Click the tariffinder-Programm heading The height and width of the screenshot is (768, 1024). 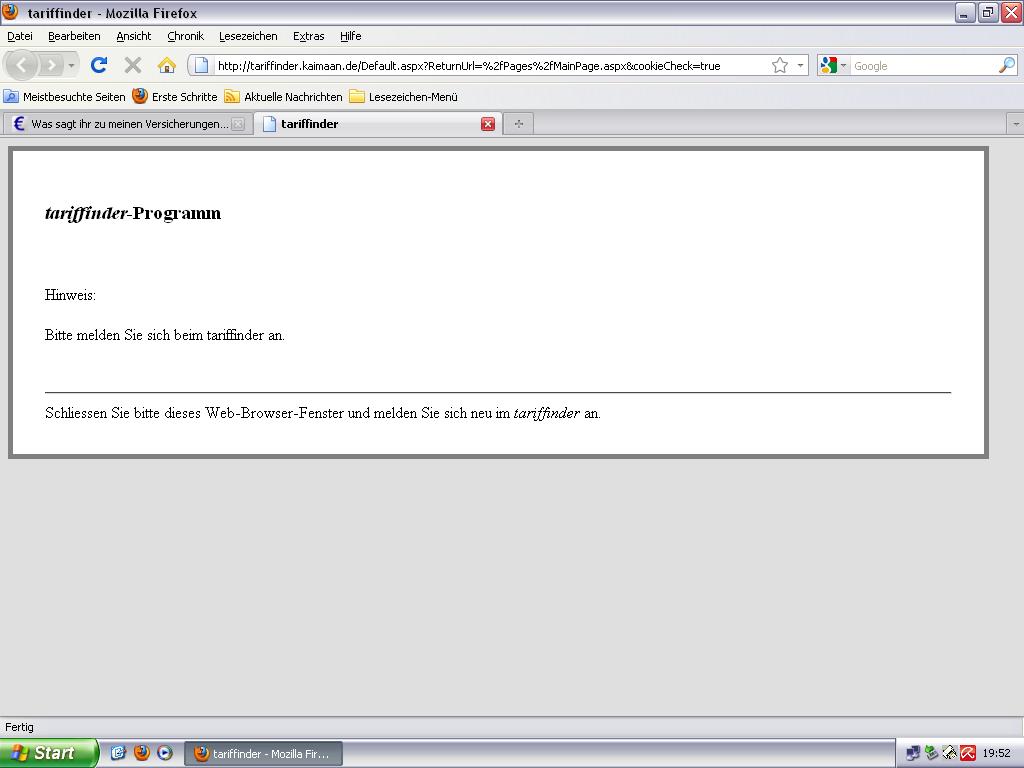tap(133, 213)
